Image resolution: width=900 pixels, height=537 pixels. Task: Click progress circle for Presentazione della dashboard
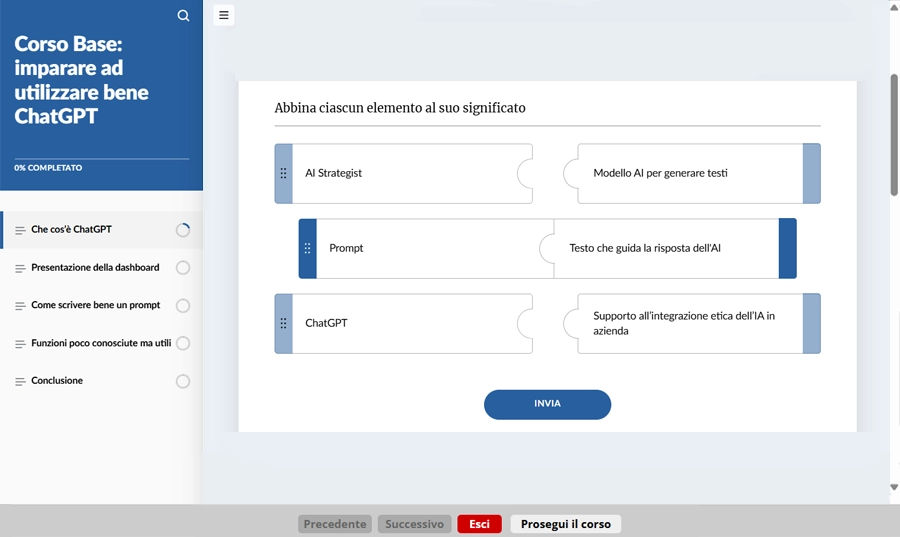[183, 268]
